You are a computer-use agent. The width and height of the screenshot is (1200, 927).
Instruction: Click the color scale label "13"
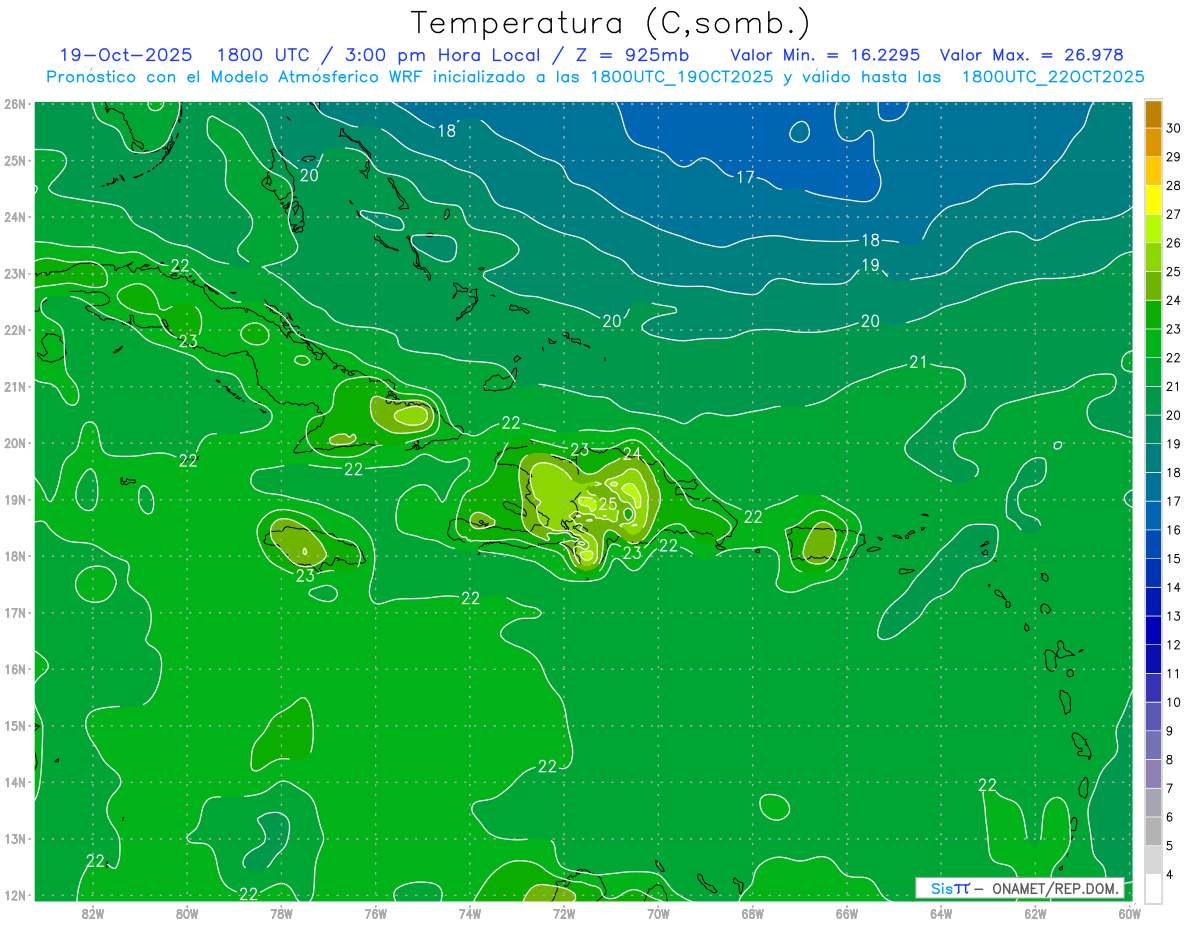pos(1174,616)
